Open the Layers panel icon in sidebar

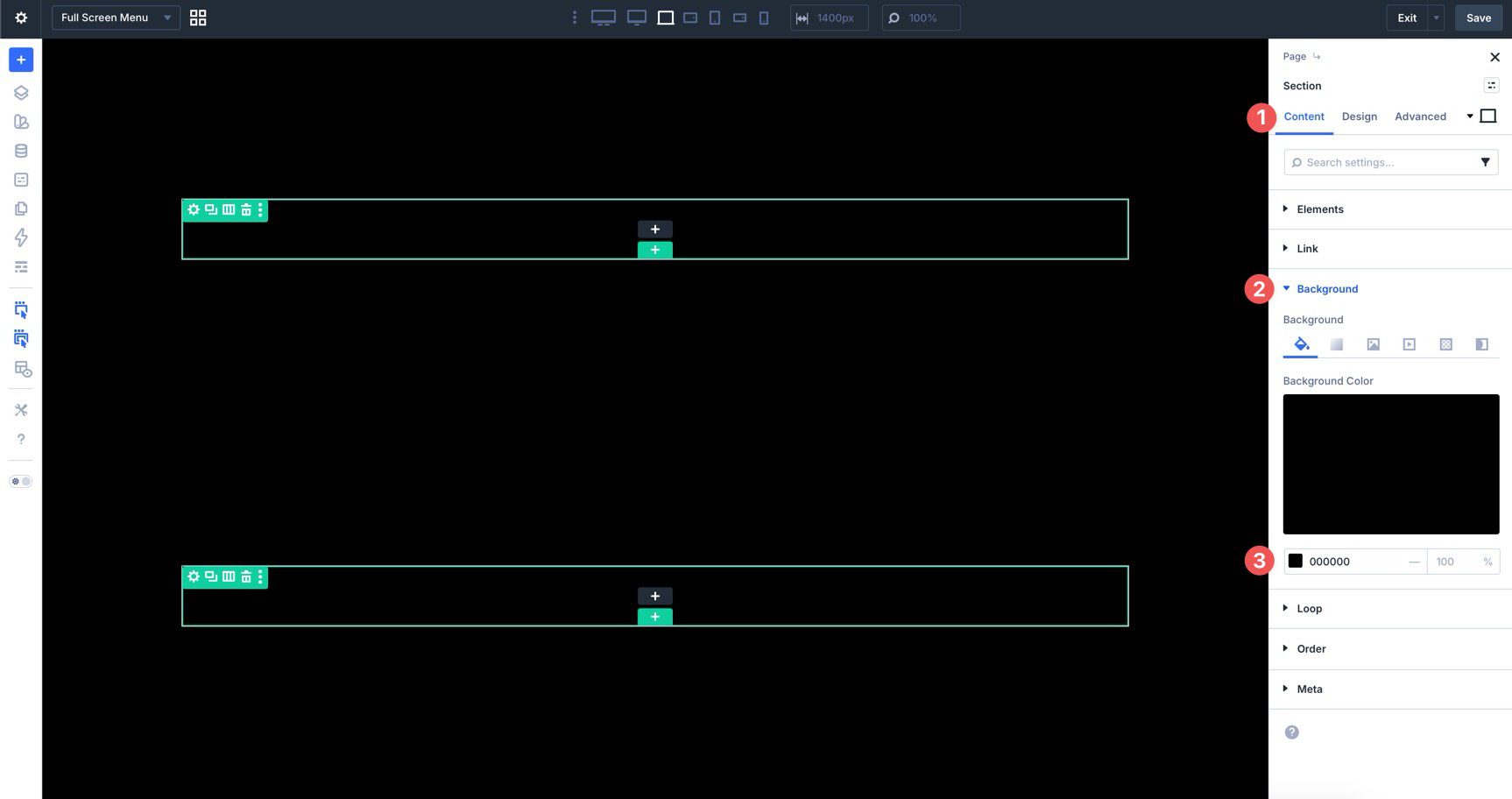click(21, 93)
